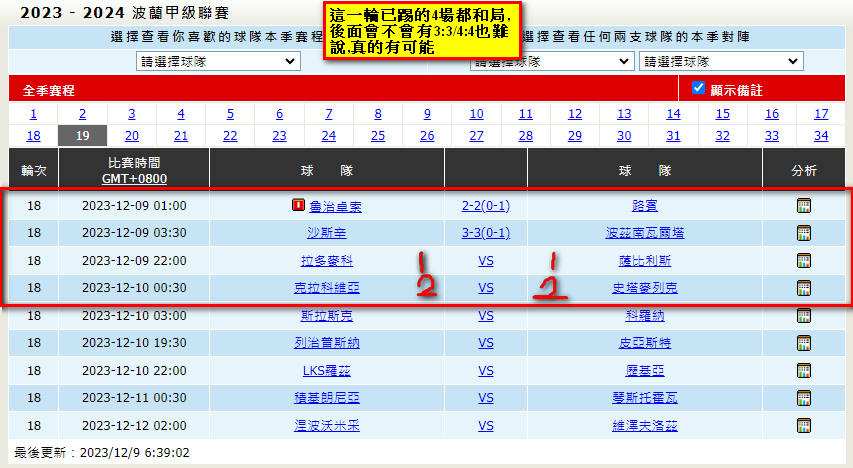Screen dimensions: 853x468
Task: Click the 波茲南瓦爾塔 team link
Action: 645,233
